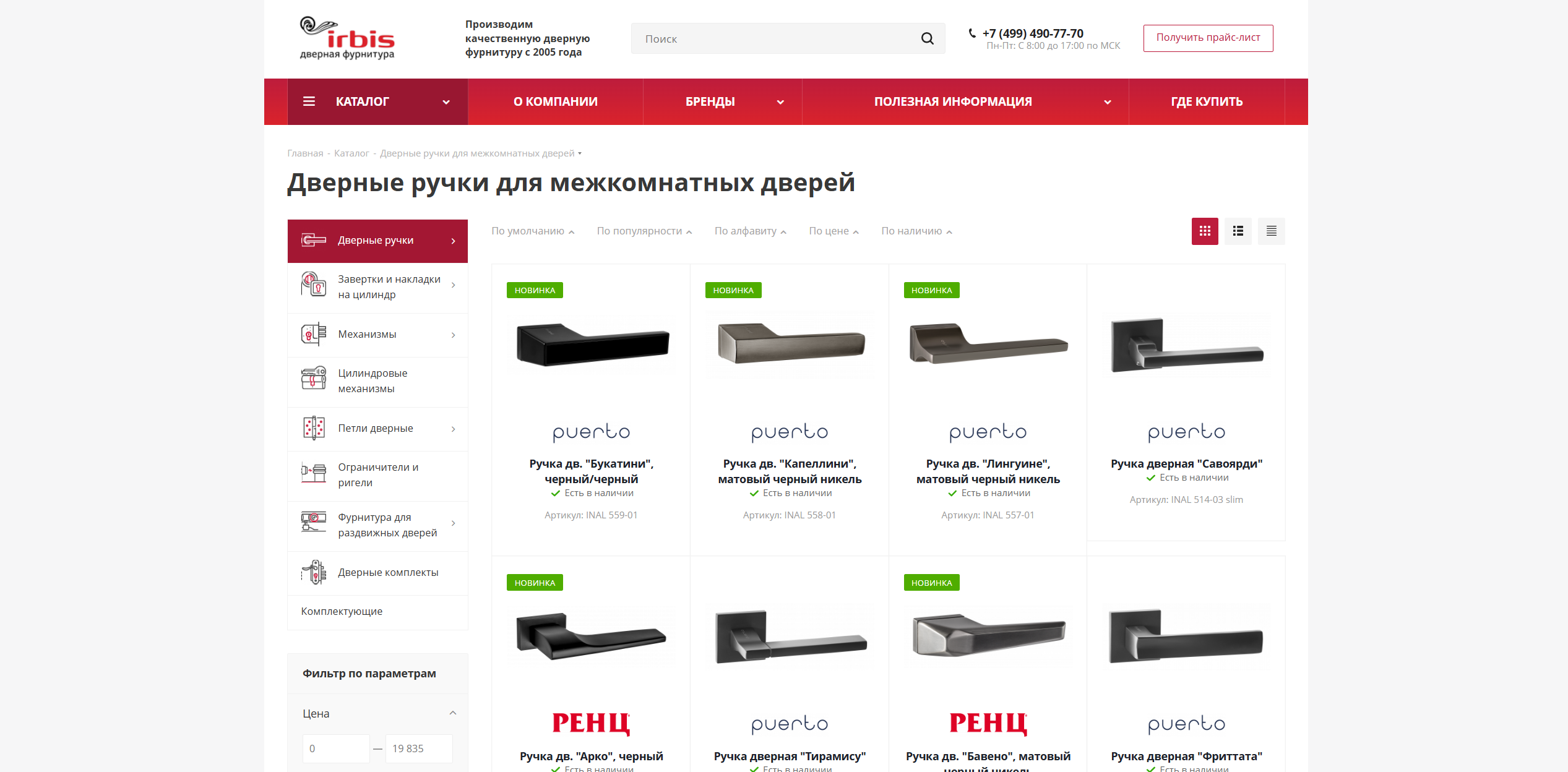The width and height of the screenshot is (1568, 772).
Task: Click the hamburger icon beside Каталог
Action: pyautogui.click(x=309, y=101)
